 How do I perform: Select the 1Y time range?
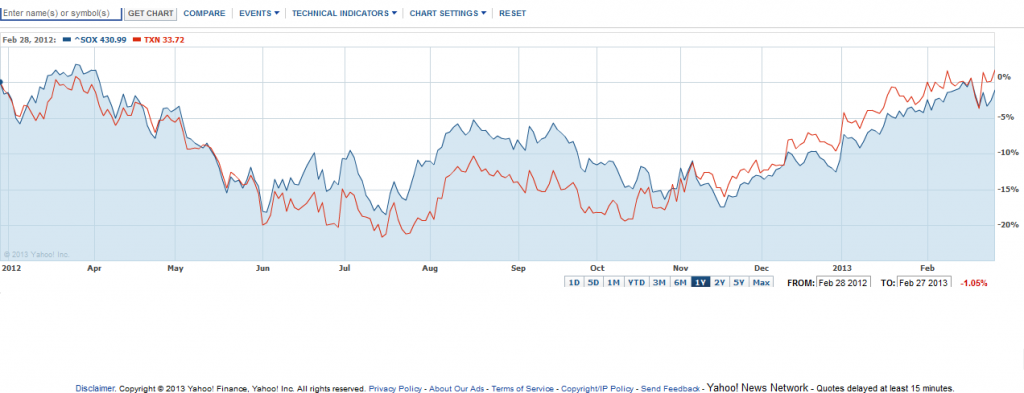click(701, 283)
